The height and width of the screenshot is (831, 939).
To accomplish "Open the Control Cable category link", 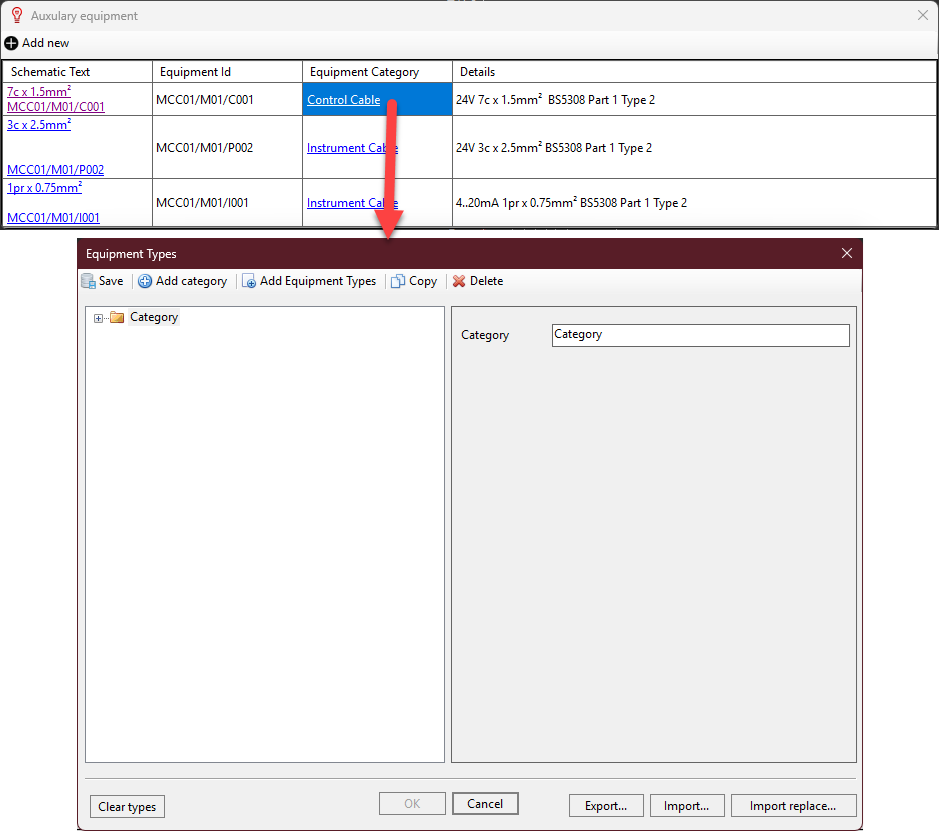I will (x=343, y=100).
